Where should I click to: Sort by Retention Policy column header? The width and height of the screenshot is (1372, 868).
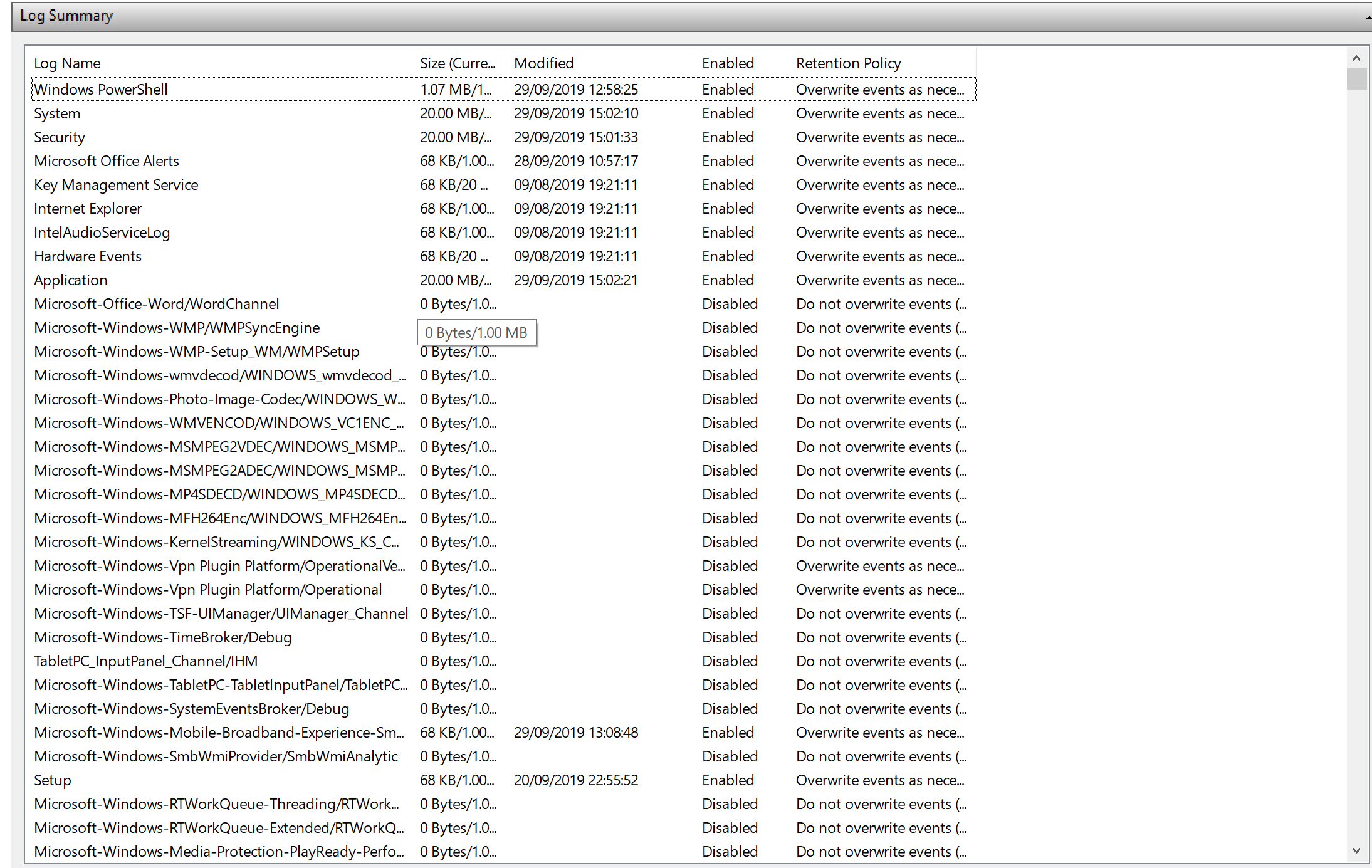(x=848, y=63)
